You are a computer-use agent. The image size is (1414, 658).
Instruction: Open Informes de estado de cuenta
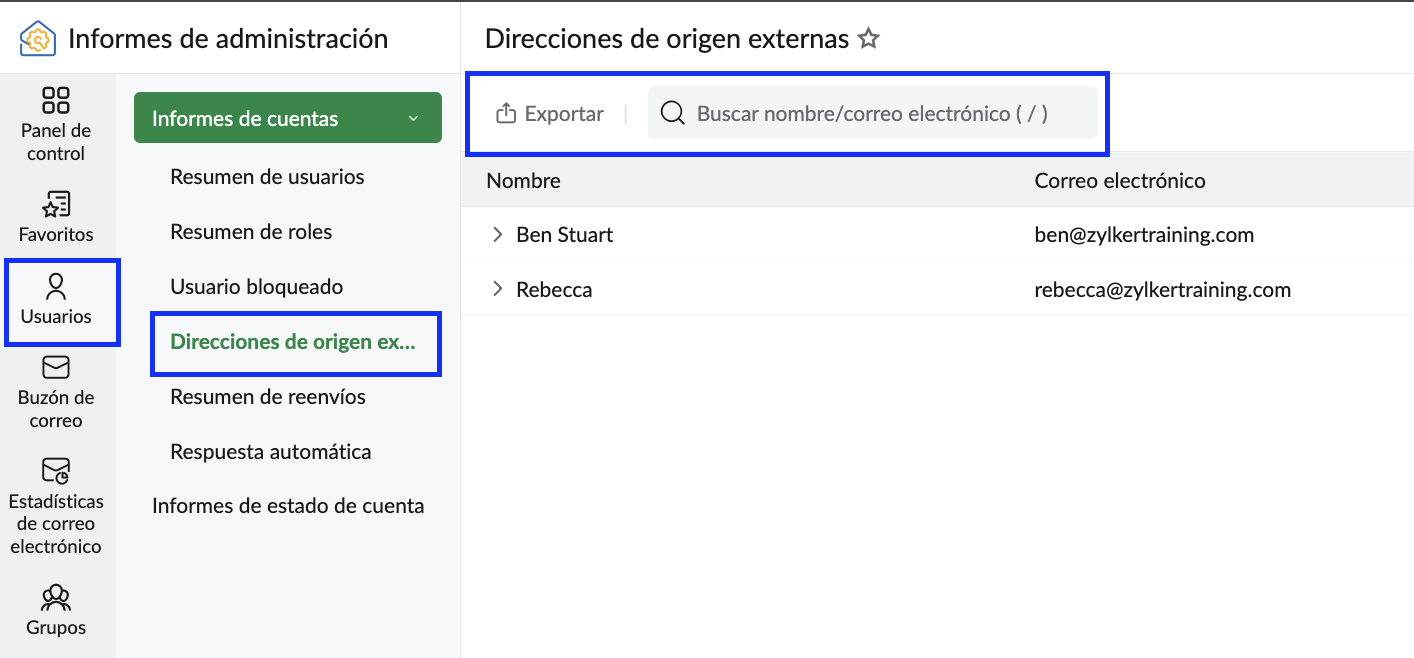288,506
